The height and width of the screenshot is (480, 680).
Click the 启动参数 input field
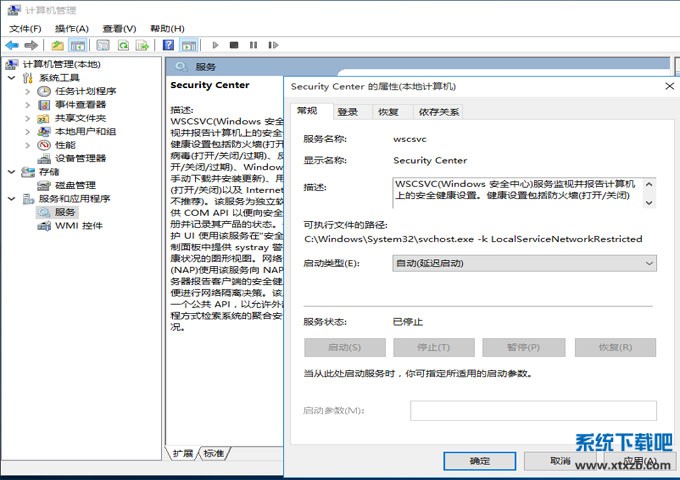click(533, 411)
